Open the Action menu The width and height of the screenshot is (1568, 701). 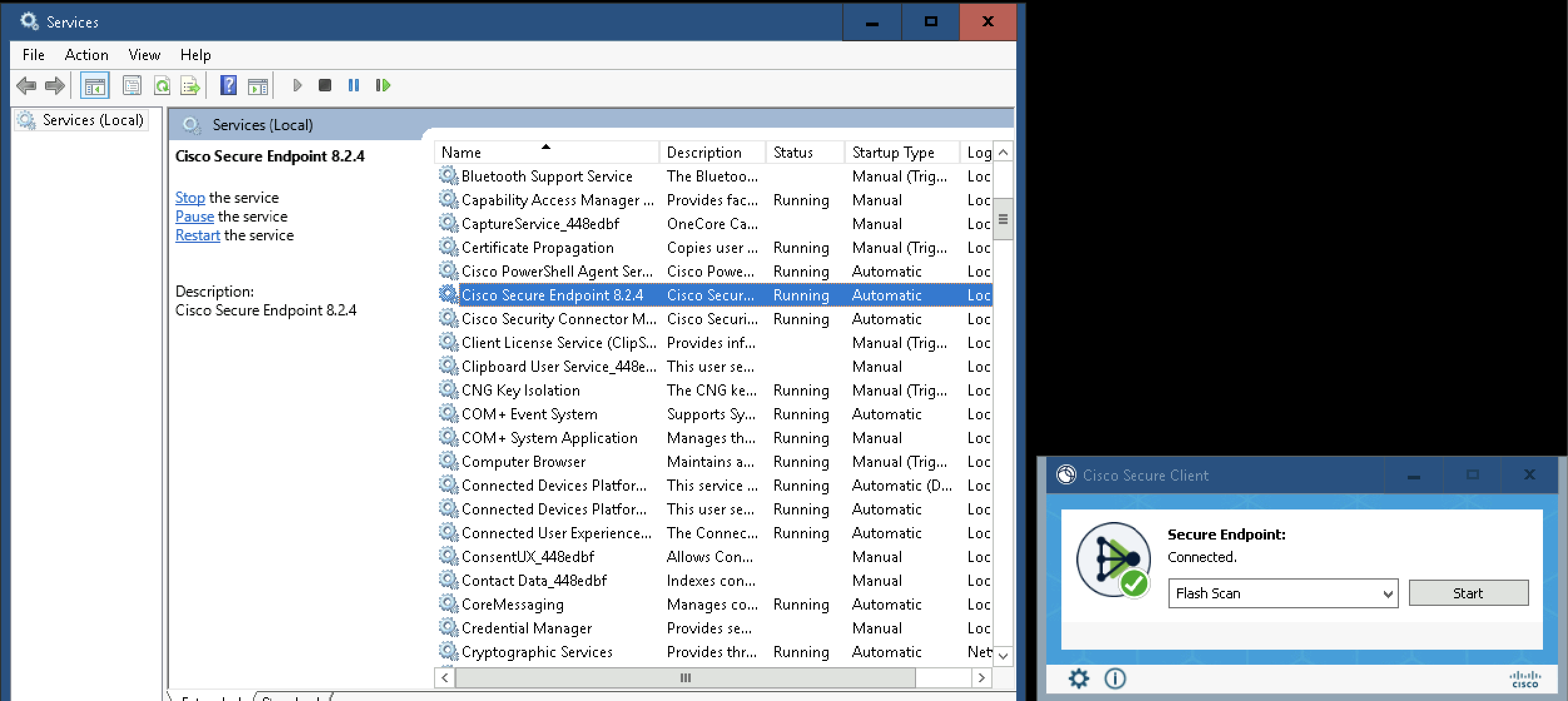(86, 55)
